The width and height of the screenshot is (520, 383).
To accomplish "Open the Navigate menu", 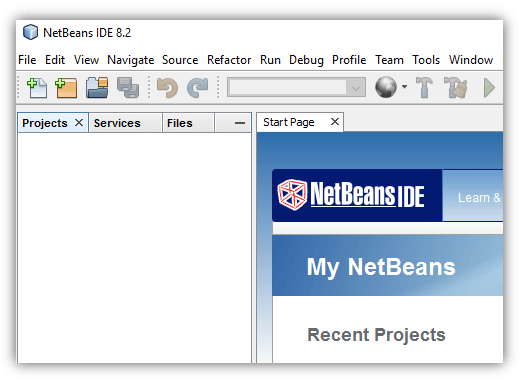I will click(131, 60).
